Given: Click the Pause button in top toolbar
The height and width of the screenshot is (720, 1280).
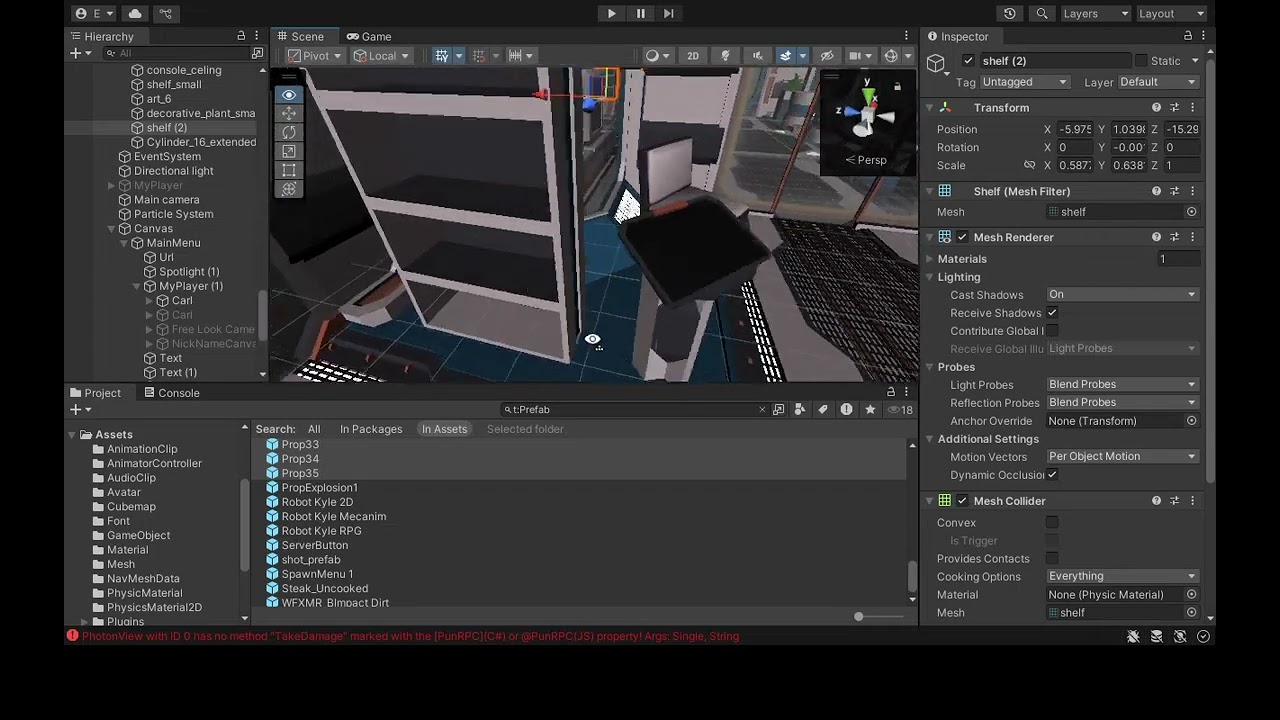Looking at the screenshot, I should coord(640,13).
